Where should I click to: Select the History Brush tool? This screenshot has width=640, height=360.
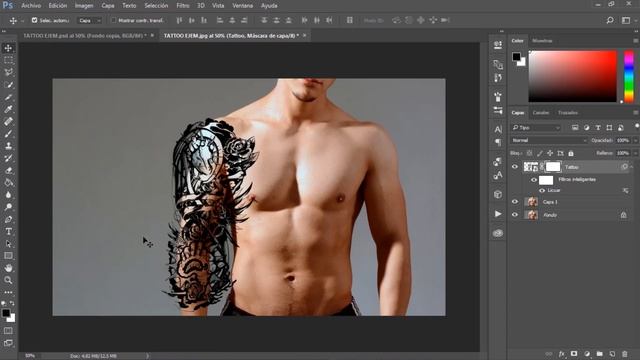pyautogui.click(x=8, y=158)
